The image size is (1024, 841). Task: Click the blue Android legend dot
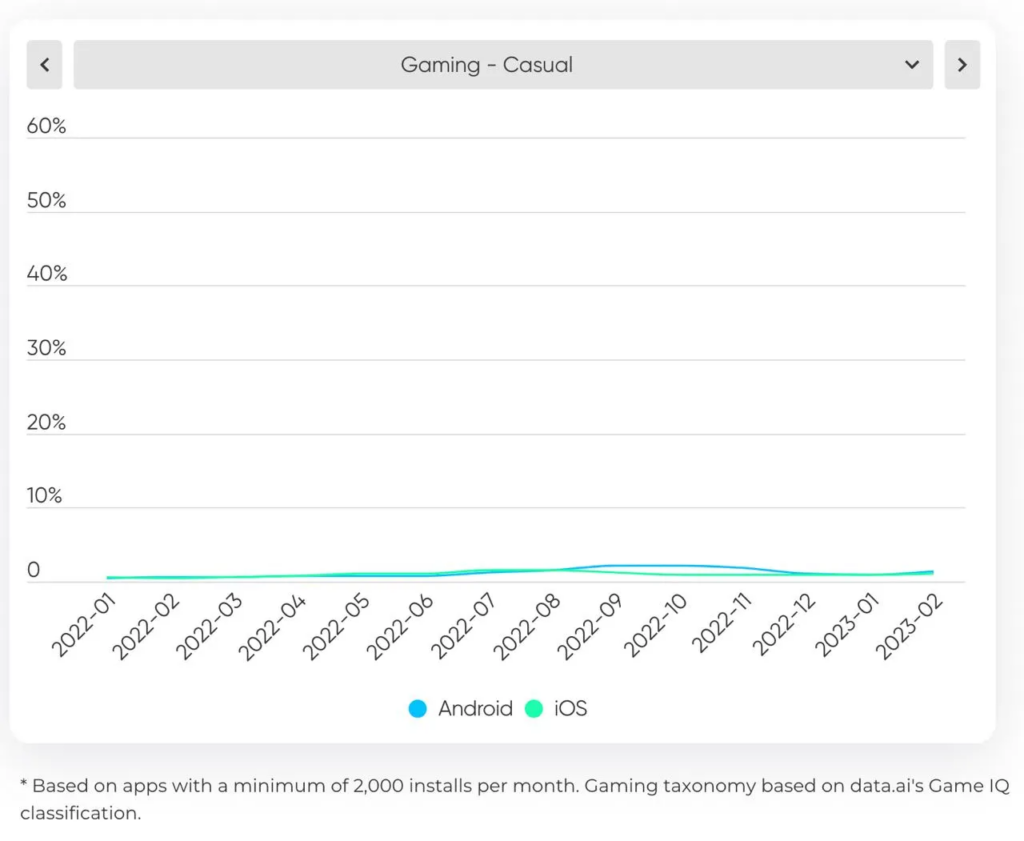418,709
